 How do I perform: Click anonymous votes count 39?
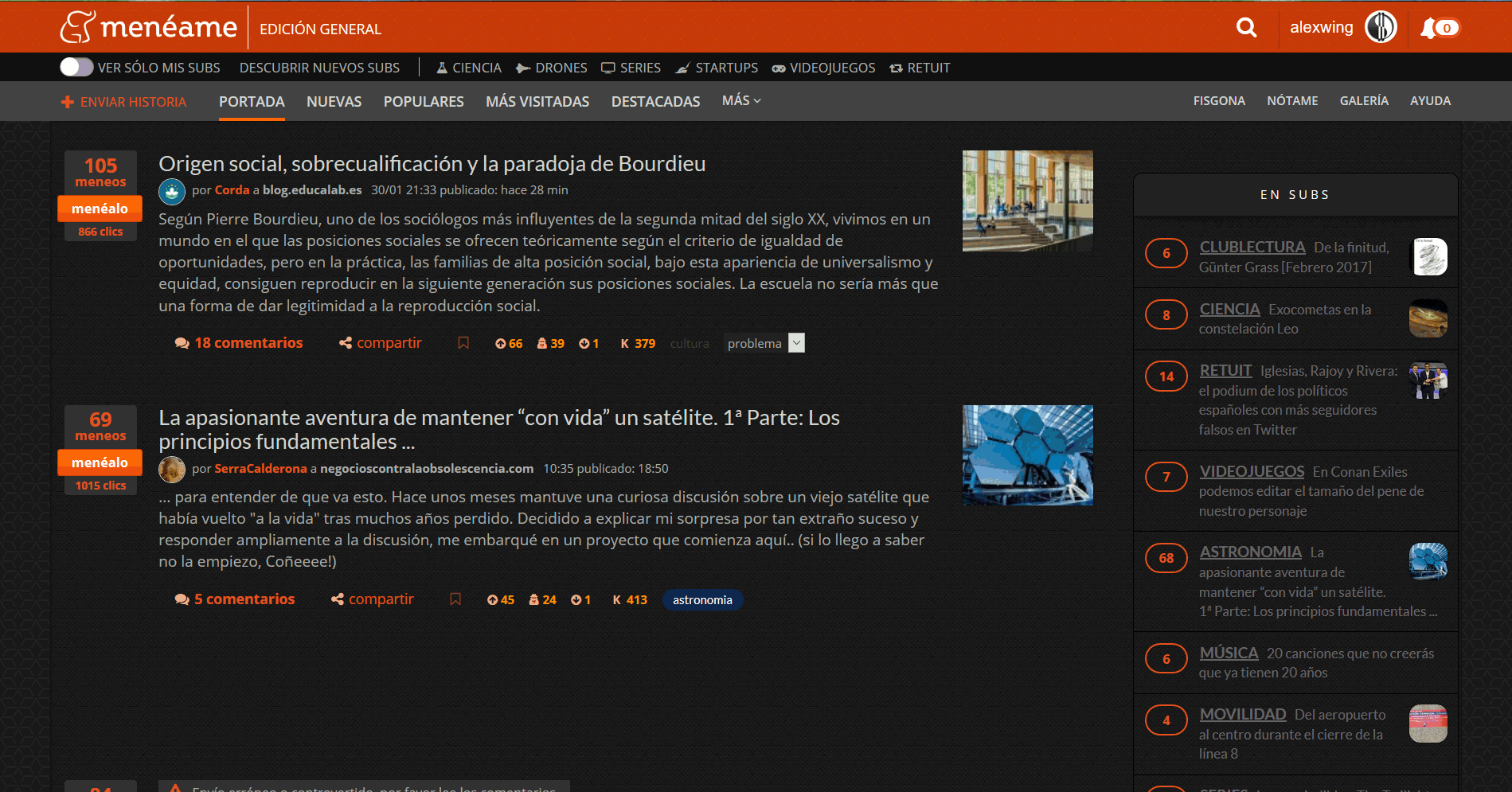point(551,344)
